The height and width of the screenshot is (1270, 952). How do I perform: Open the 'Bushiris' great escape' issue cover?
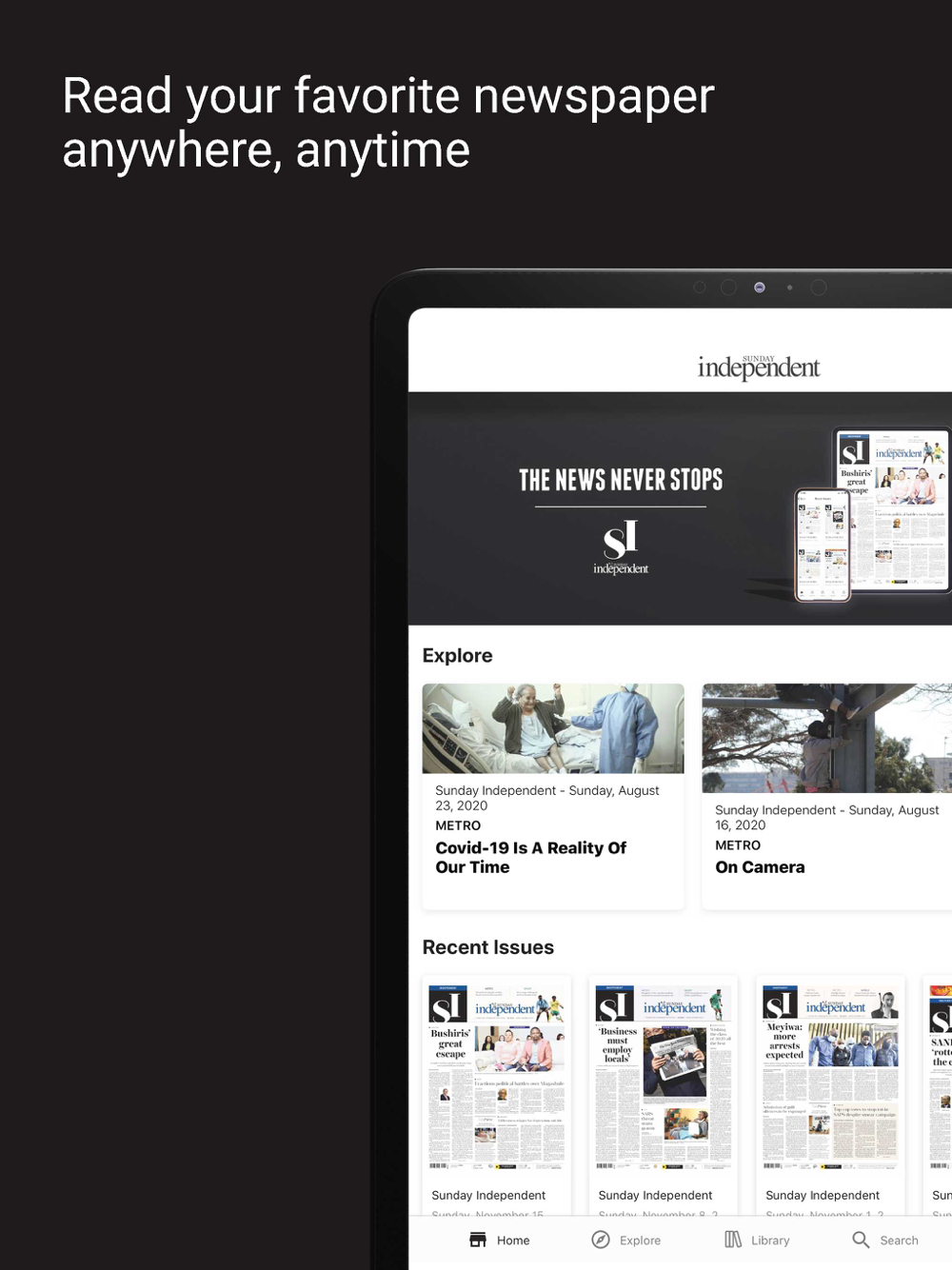[x=497, y=1077]
